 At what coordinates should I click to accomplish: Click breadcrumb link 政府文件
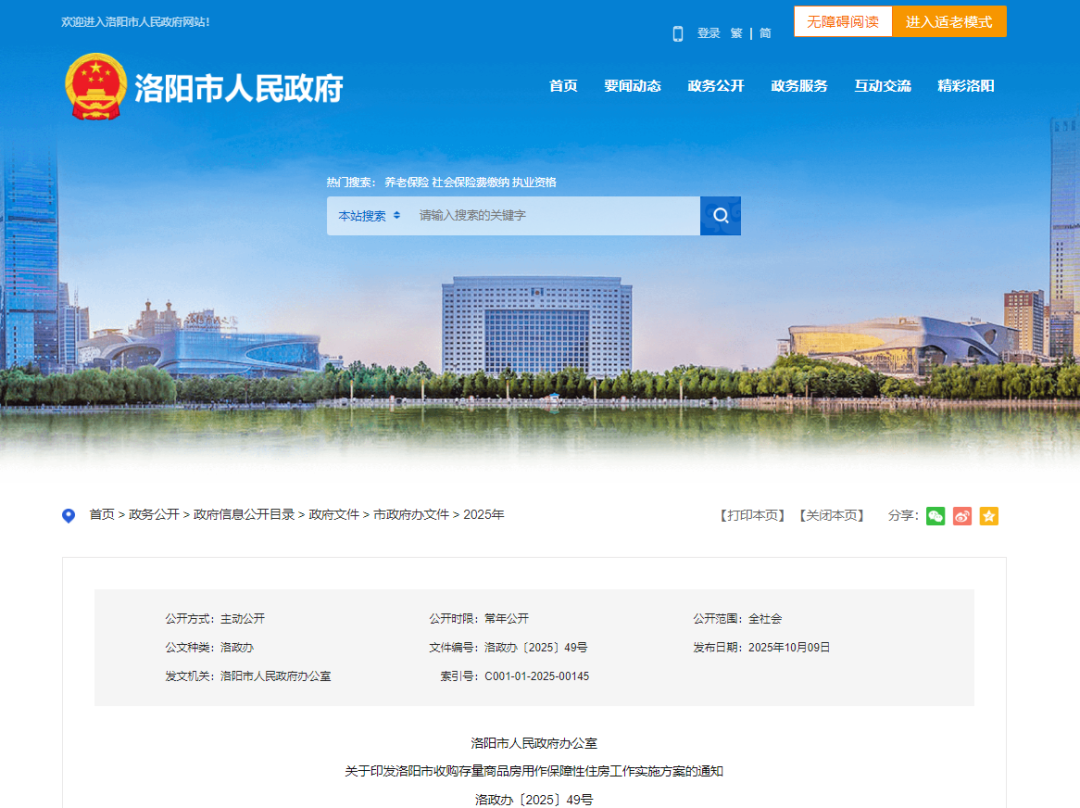334,515
